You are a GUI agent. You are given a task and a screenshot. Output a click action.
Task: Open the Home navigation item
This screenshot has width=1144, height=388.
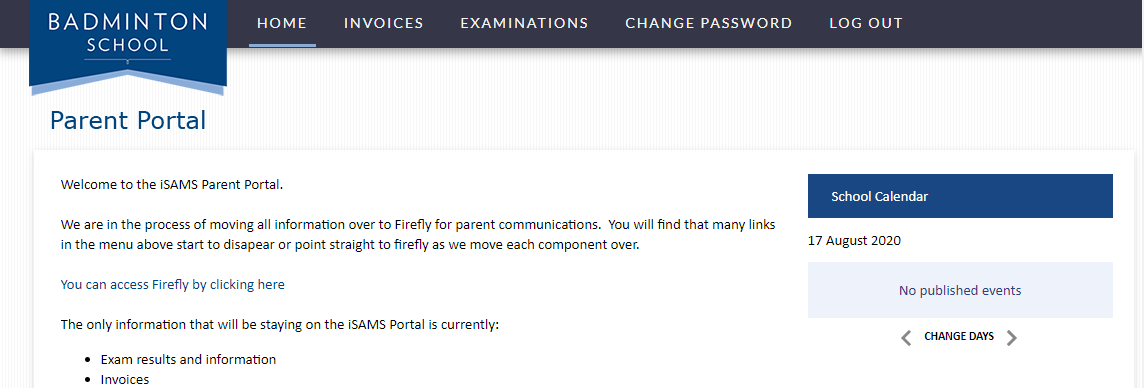point(282,23)
